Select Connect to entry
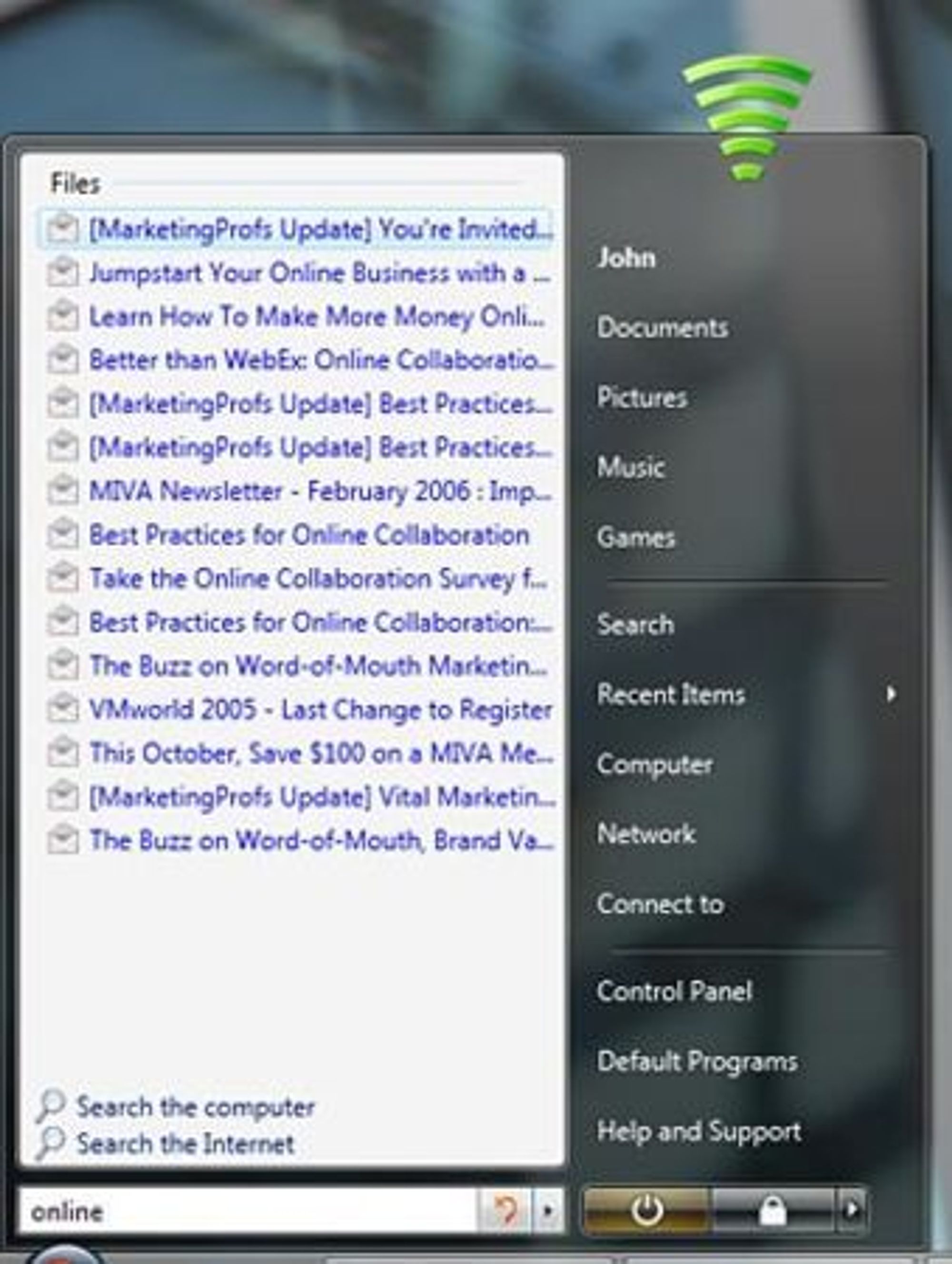 [660, 904]
